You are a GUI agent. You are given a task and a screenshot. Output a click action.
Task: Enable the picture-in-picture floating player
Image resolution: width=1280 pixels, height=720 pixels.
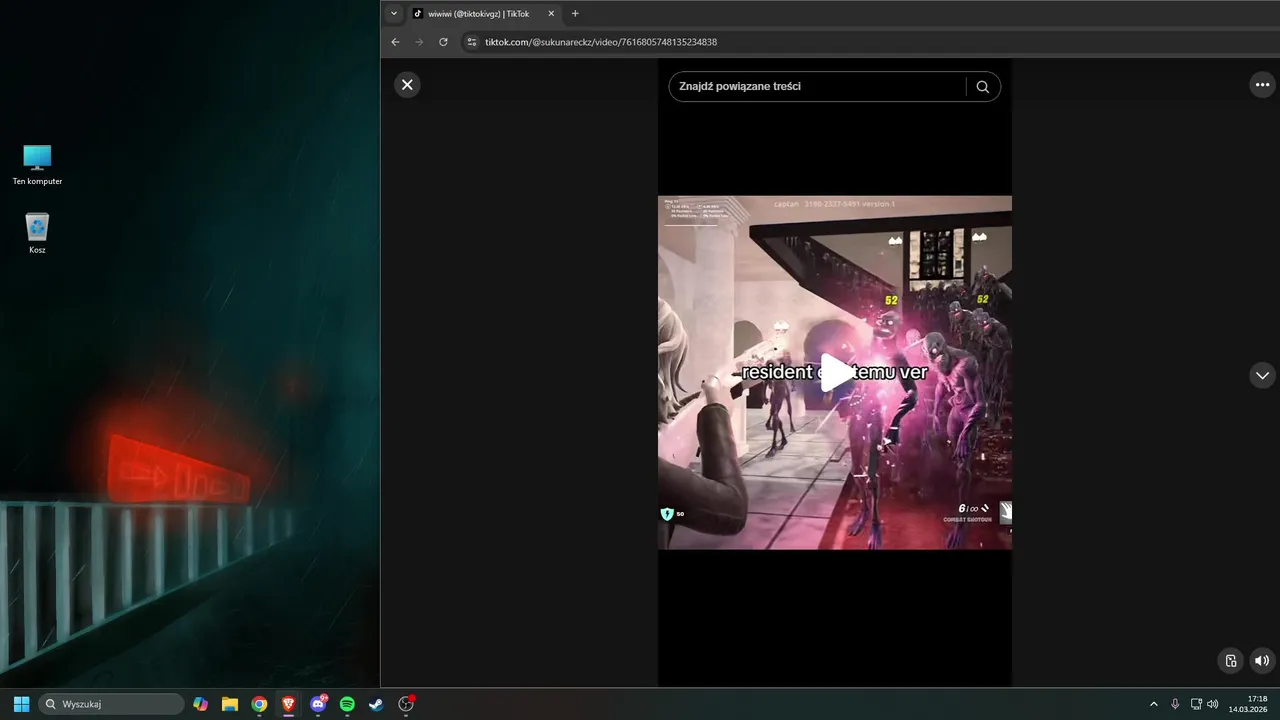tap(1231, 660)
